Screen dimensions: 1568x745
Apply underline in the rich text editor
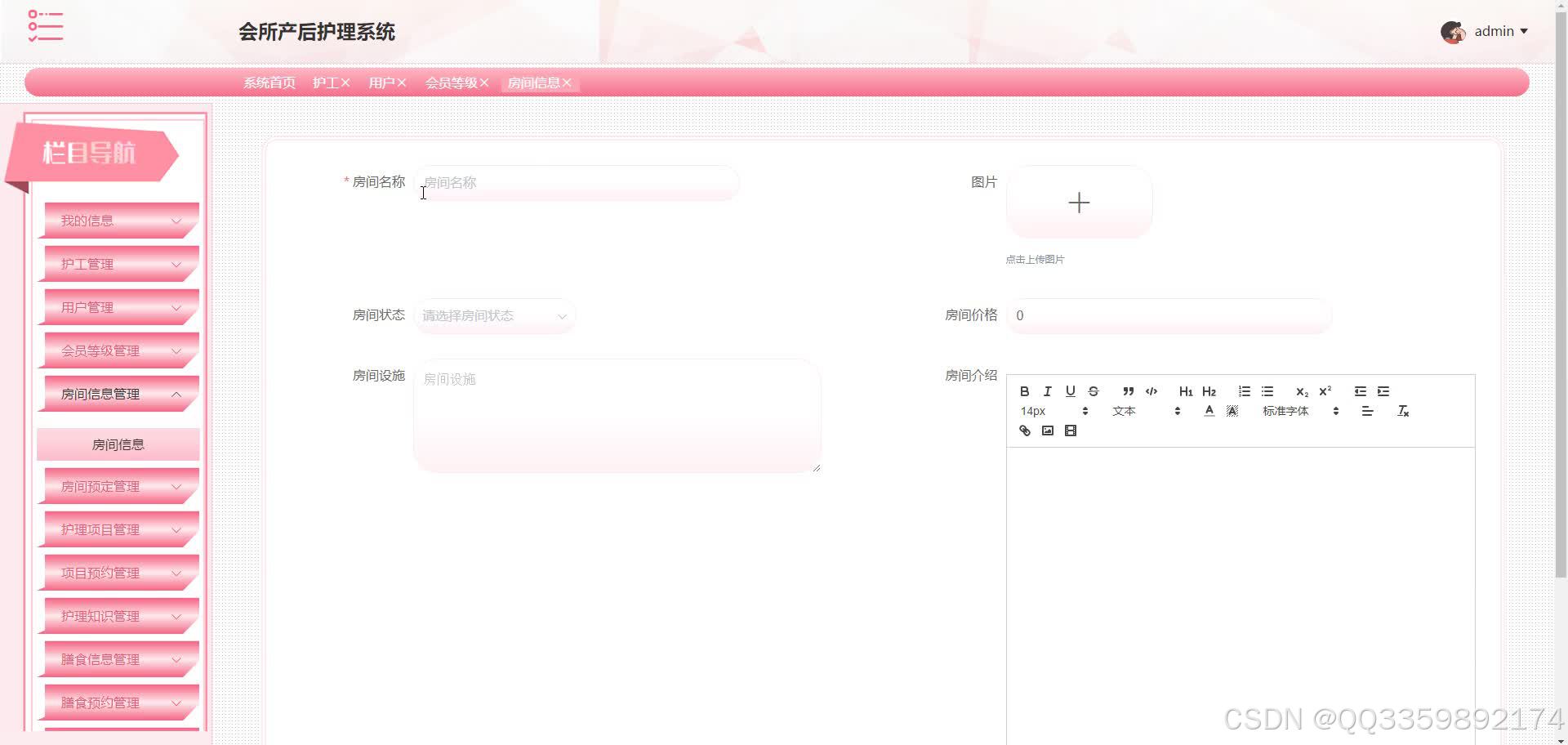click(1070, 391)
